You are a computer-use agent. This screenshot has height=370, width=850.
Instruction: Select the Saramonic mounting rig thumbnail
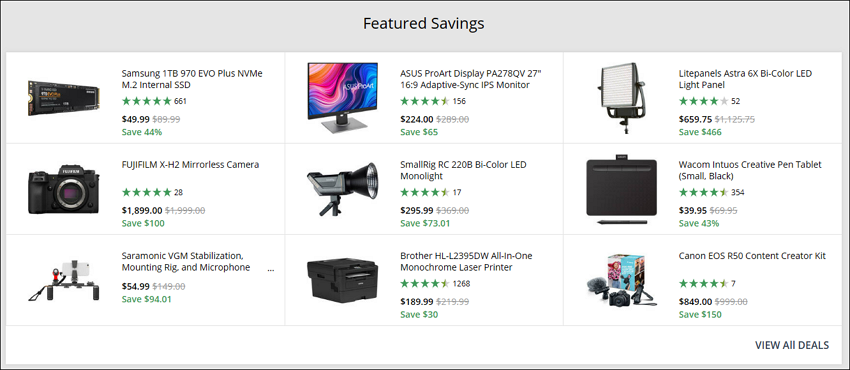[x=65, y=280]
